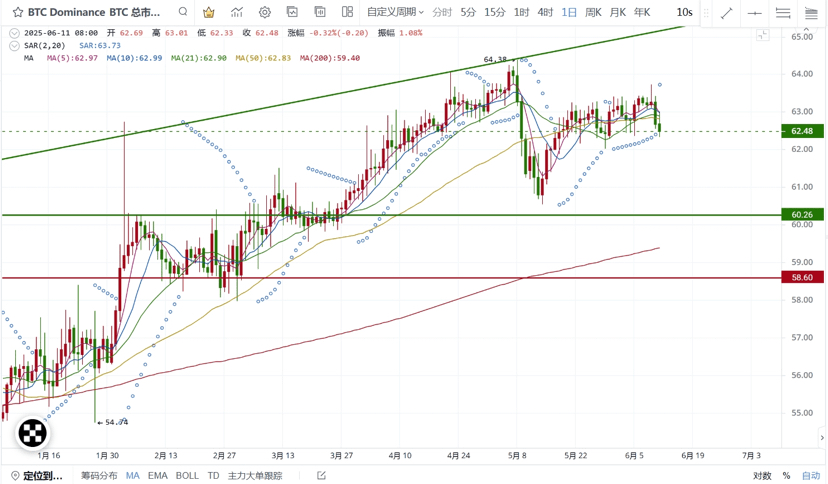Select the diagonal trend line tool
Screen dimensions: 828x484
(x=727, y=13)
